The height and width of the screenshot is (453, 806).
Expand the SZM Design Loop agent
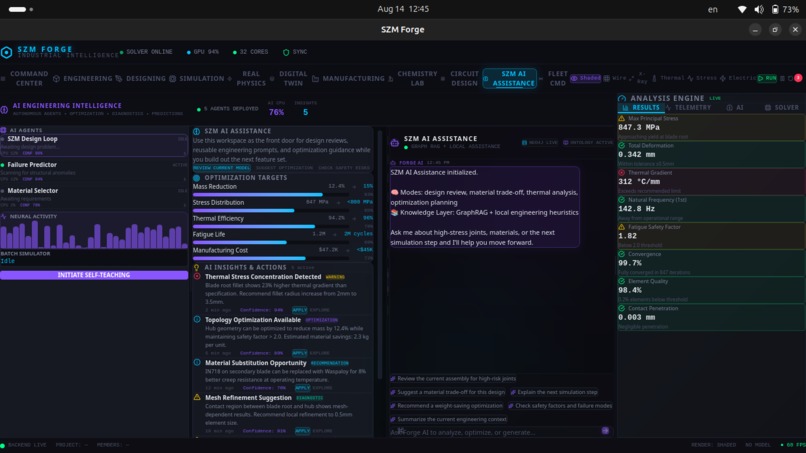pyautogui.click(x=94, y=146)
